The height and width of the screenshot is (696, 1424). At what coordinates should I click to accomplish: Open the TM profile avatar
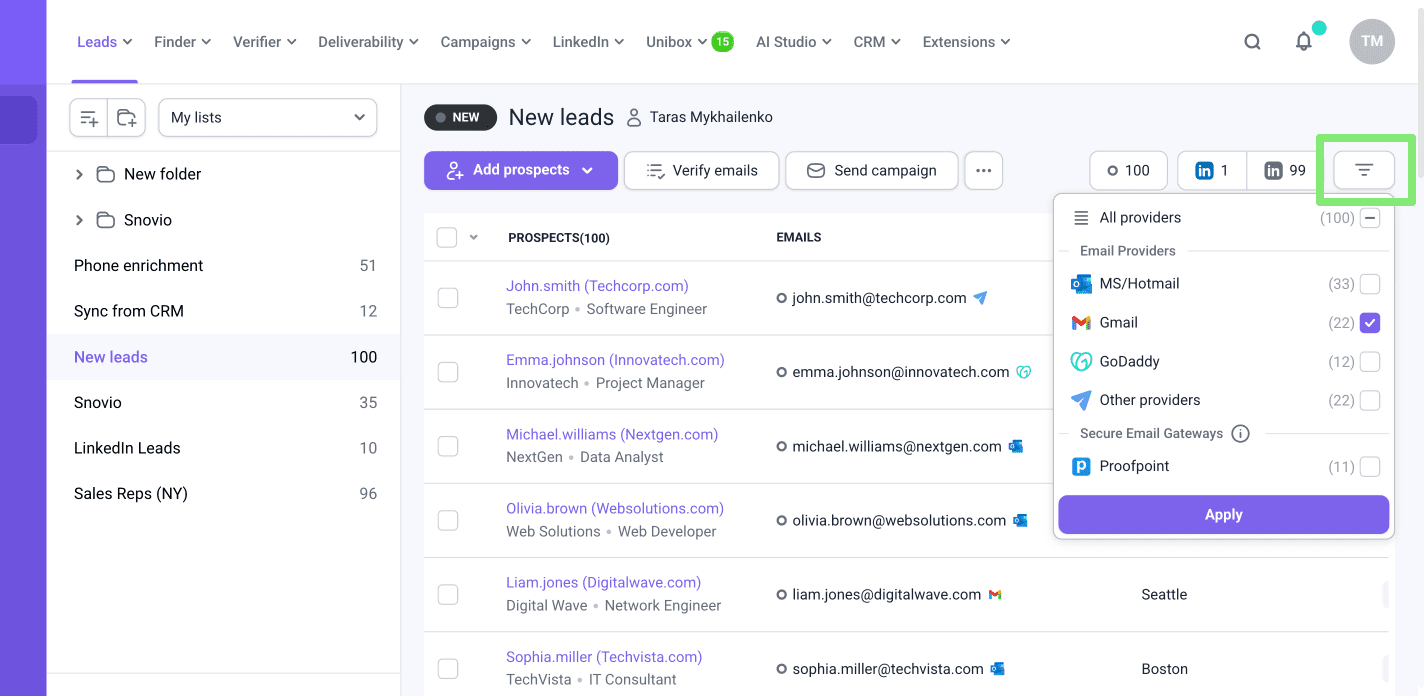(1371, 42)
